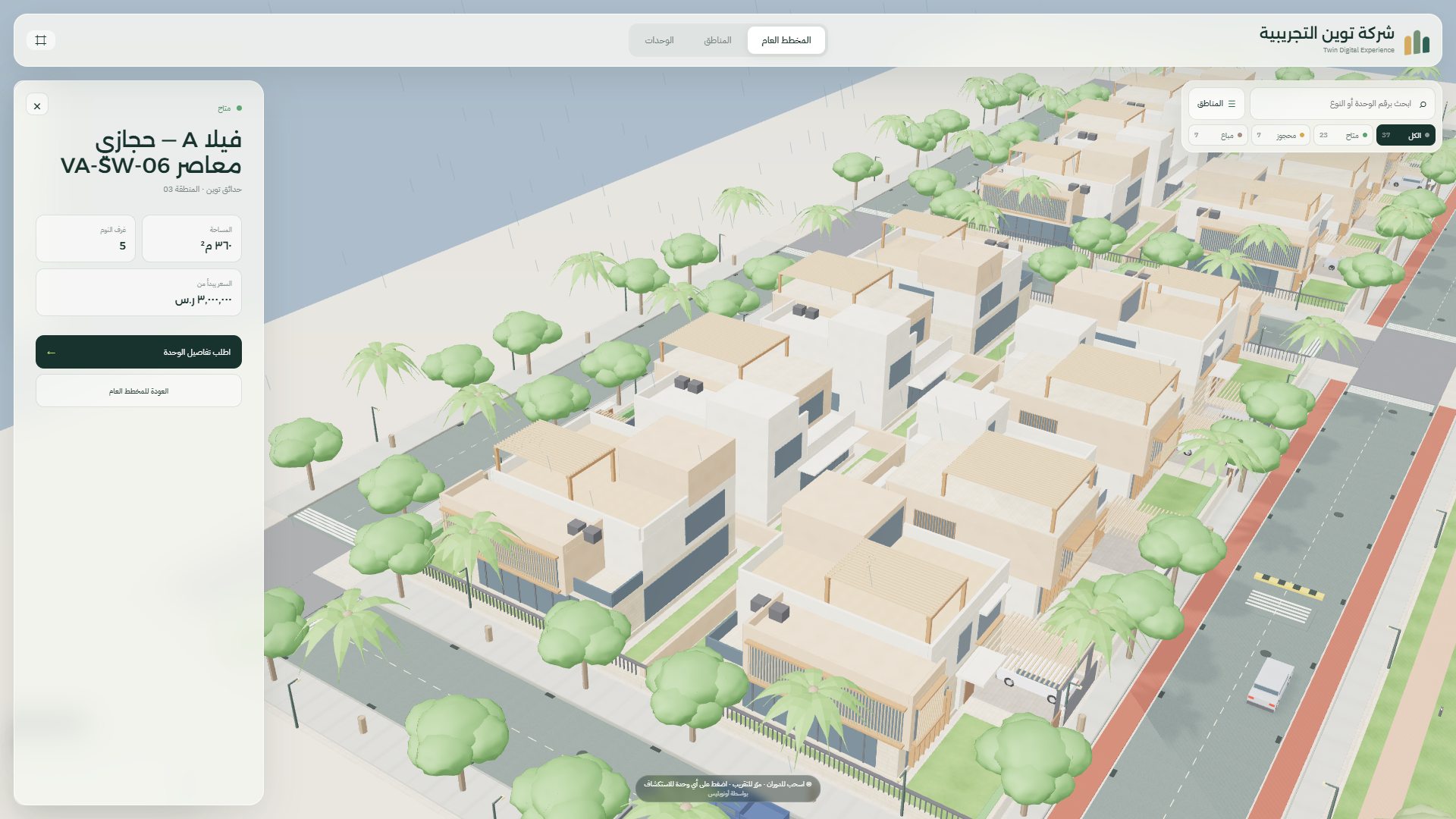Image resolution: width=1456 pixels, height=819 pixels.
Task: Click the navigation hint bar at bottom
Action: point(728,789)
